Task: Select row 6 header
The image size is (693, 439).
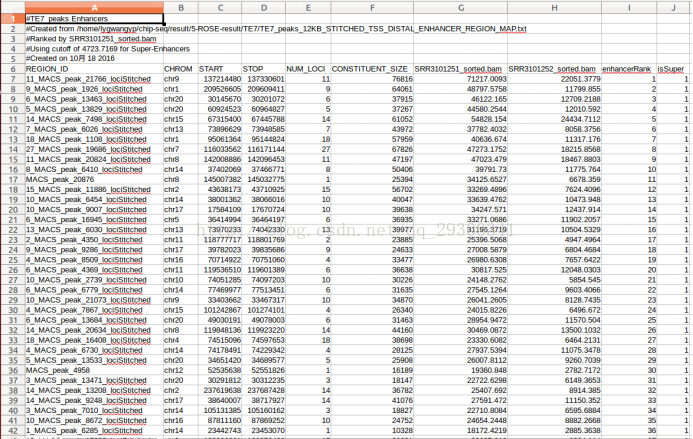Action: click(x=13, y=69)
